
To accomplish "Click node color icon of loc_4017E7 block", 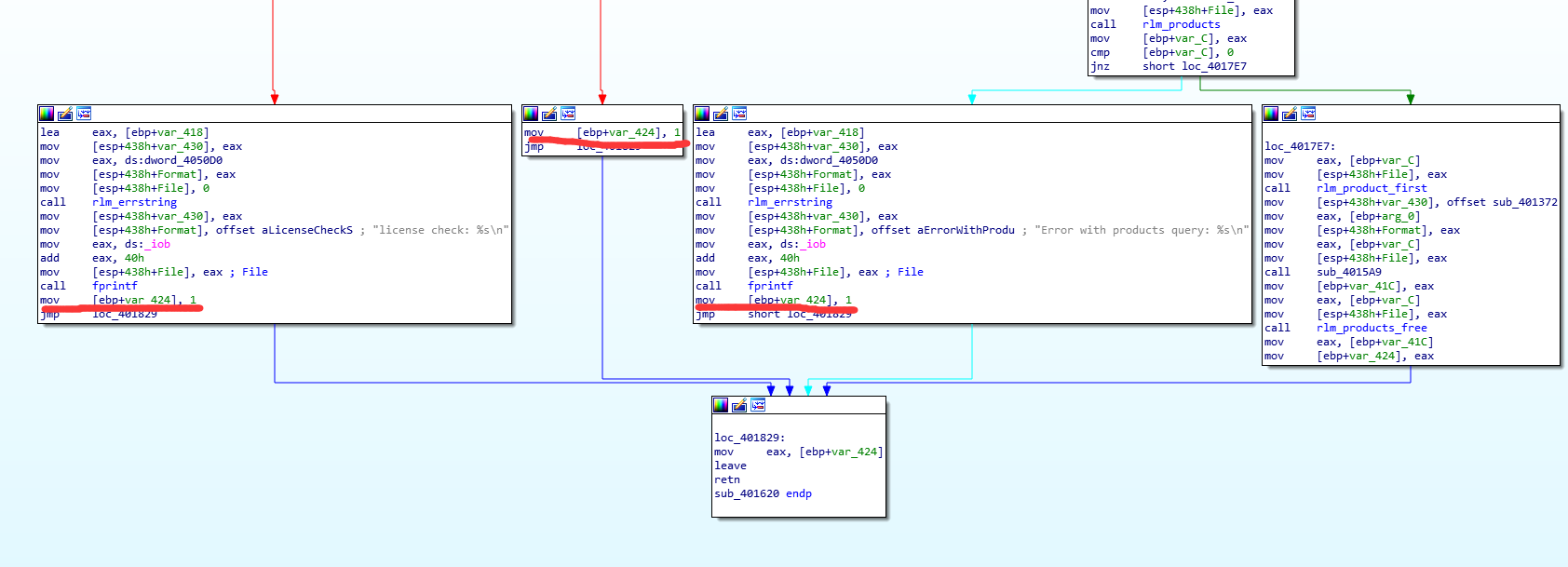I will pos(1271,114).
